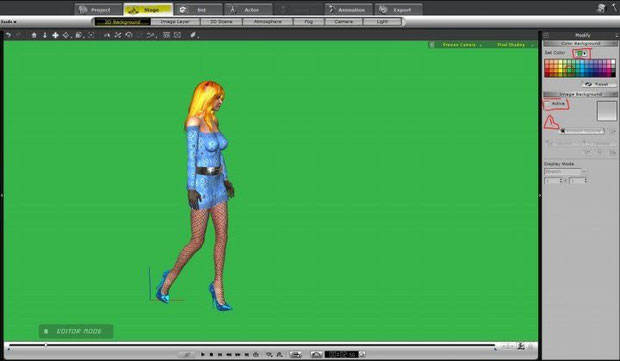Screen dimensions: 620x361
Task: Click the Undo arrow icon
Action: pos(8,35)
